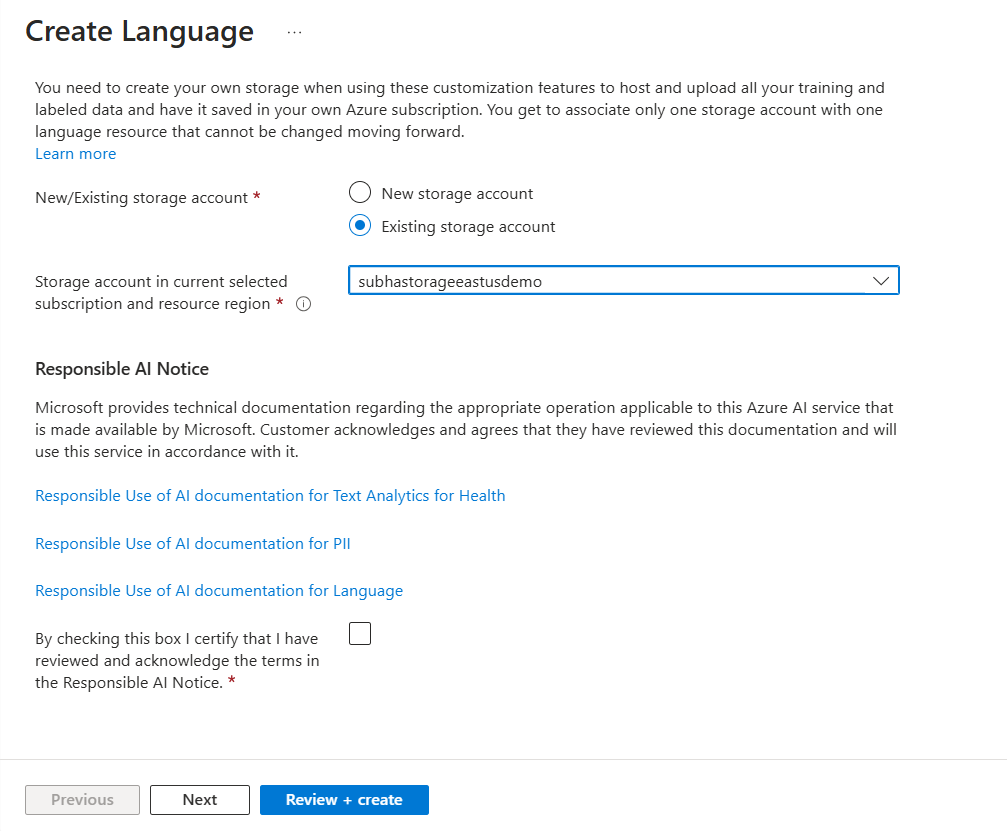Open Responsible Use of AI documentation for PII
Viewport: 1007px width, 831px height.
tap(192, 544)
